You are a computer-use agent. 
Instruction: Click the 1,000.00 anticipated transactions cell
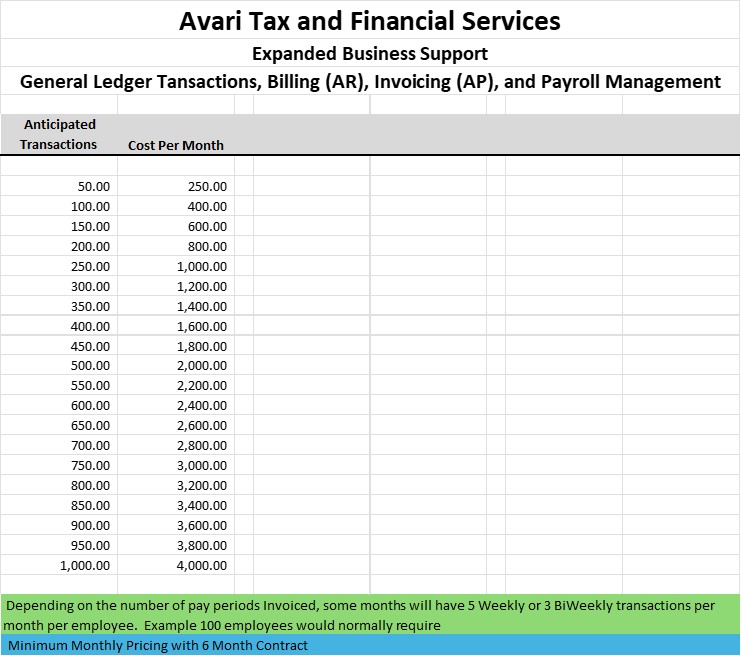[86, 566]
